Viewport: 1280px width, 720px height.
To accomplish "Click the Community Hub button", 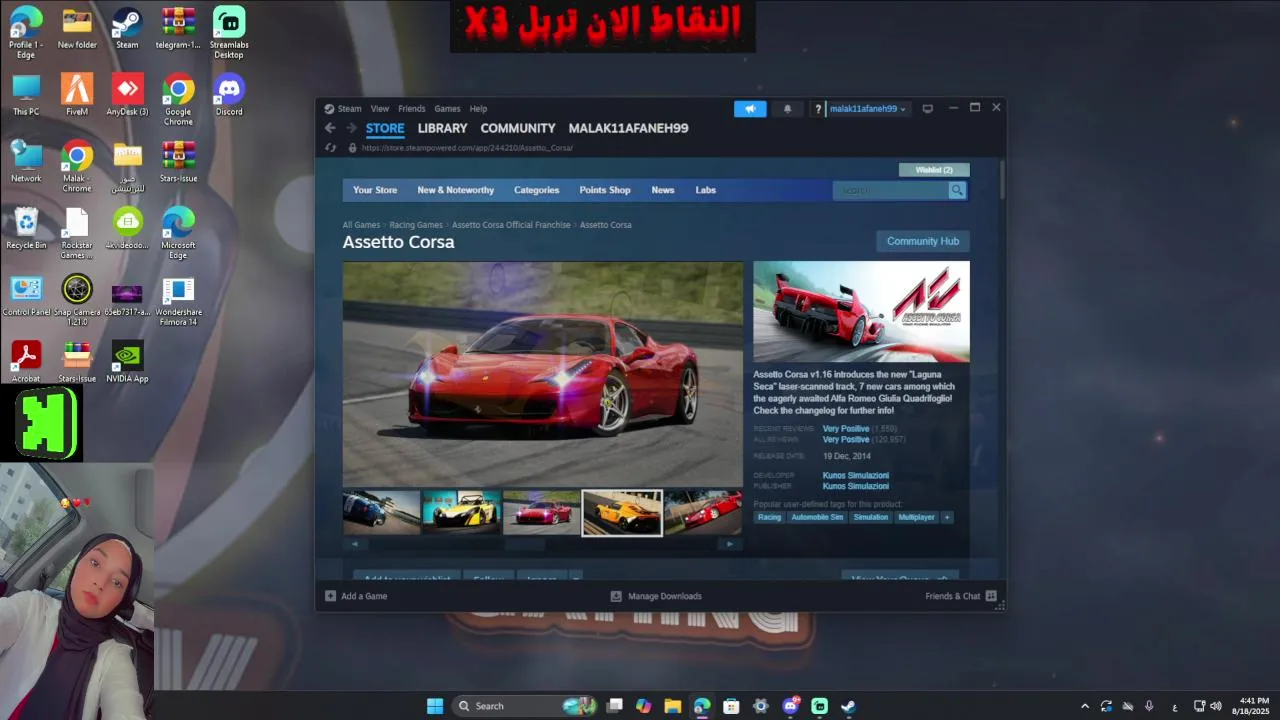I will [x=923, y=241].
